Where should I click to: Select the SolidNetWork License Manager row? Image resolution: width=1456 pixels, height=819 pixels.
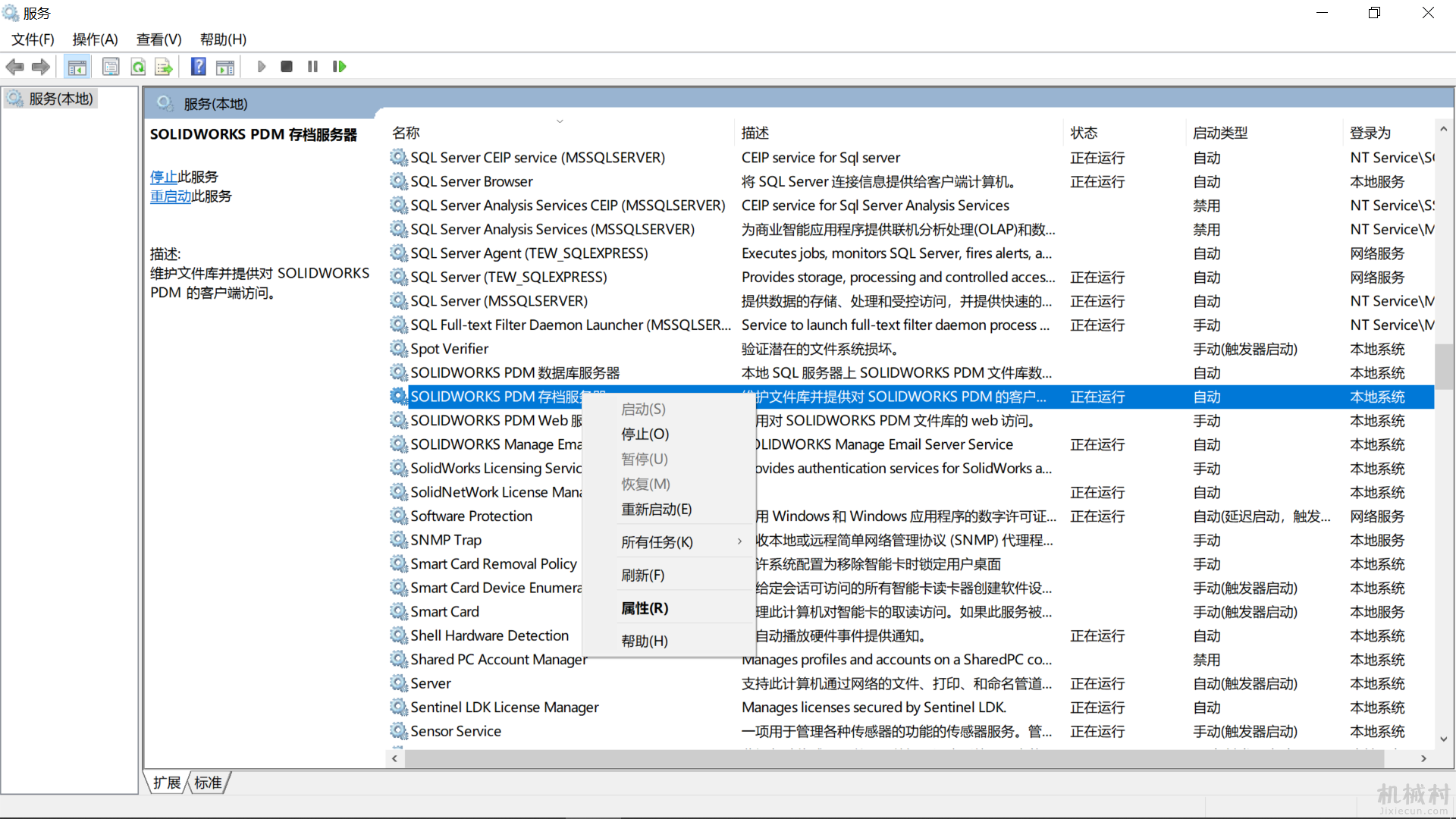(x=911, y=492)
